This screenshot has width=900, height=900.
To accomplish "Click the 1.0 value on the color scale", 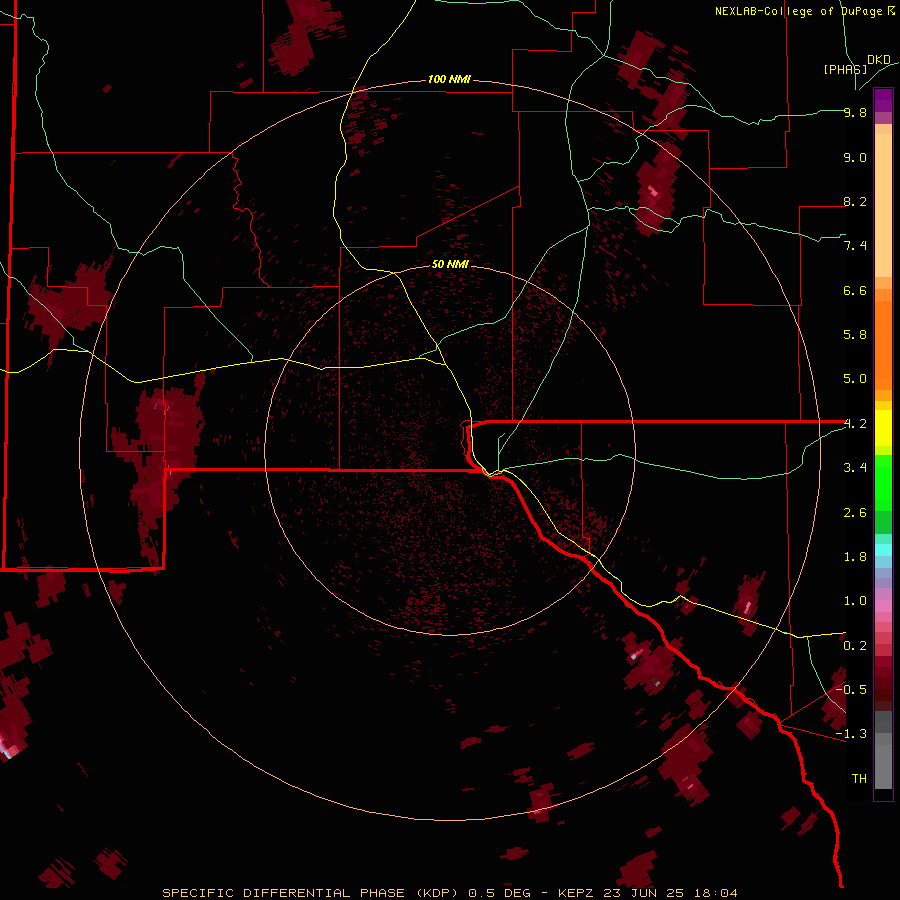I will click(x=855, y=601).
